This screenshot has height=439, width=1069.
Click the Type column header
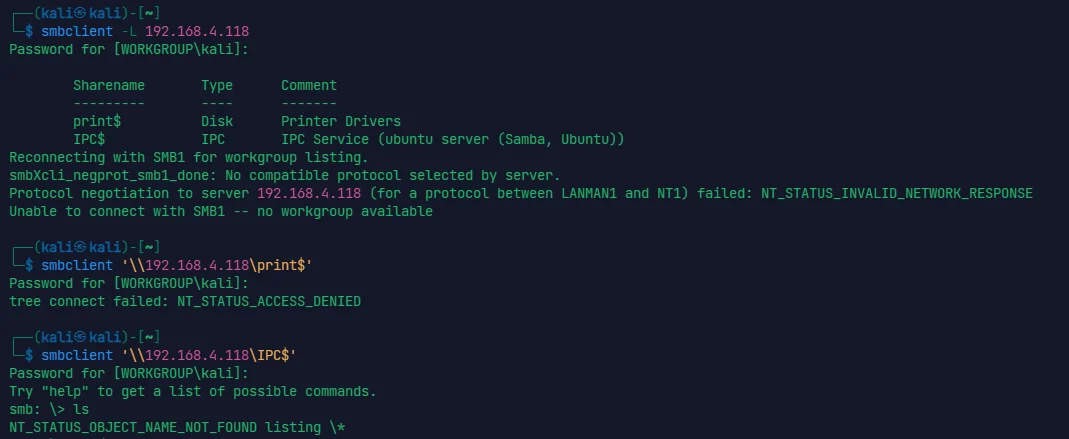click(x=217, y=85)
